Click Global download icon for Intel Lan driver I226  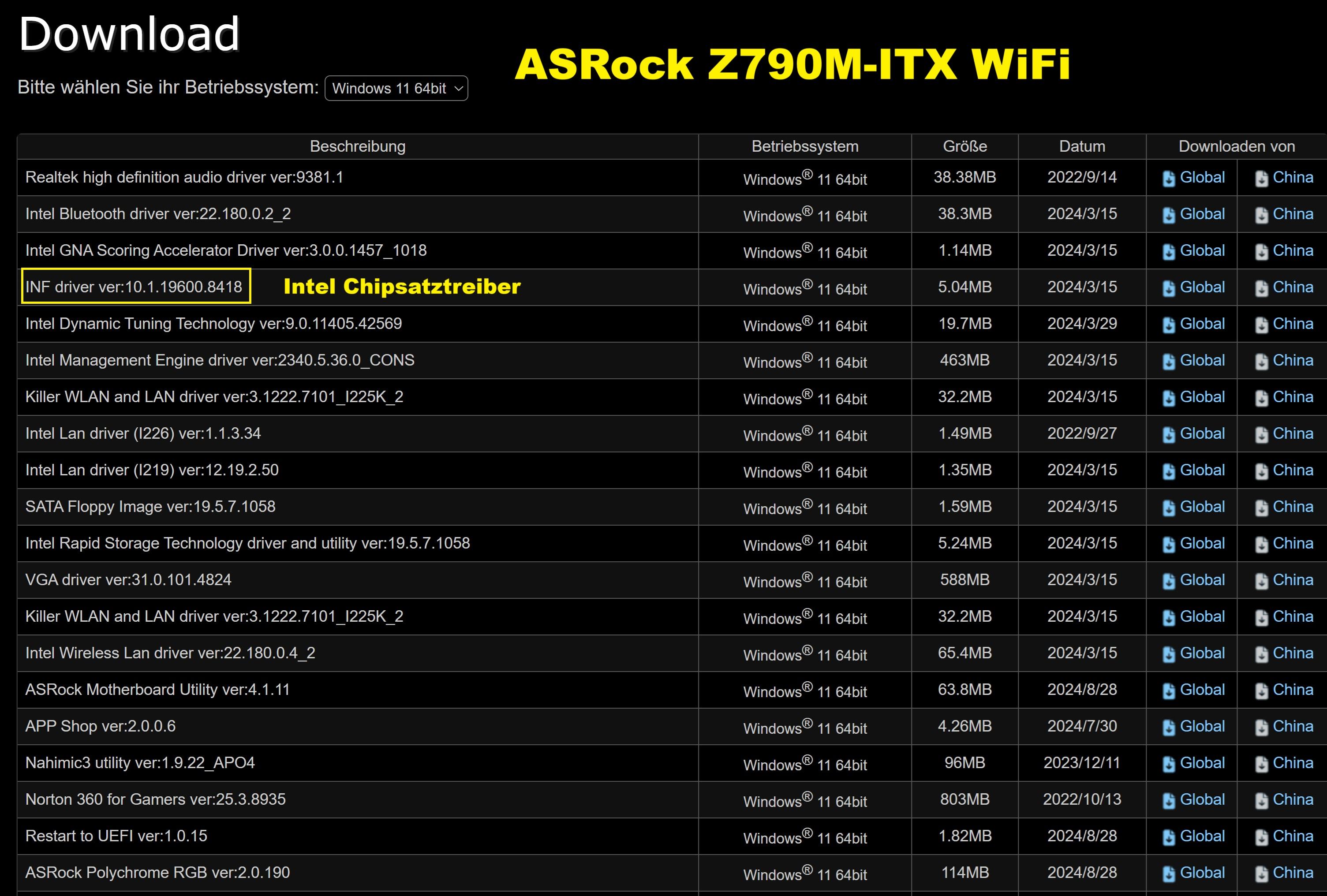click(1169, 435)
